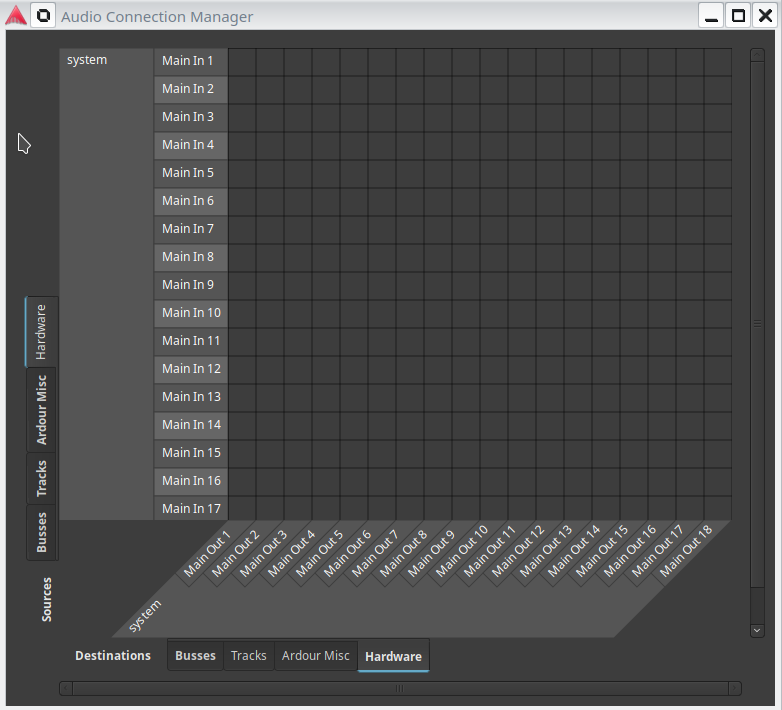Viewport: 782px width, 710px height.
Task: Show Ardour Misc destinations tab
Action: pyautogui.click(x=316, y=656)
